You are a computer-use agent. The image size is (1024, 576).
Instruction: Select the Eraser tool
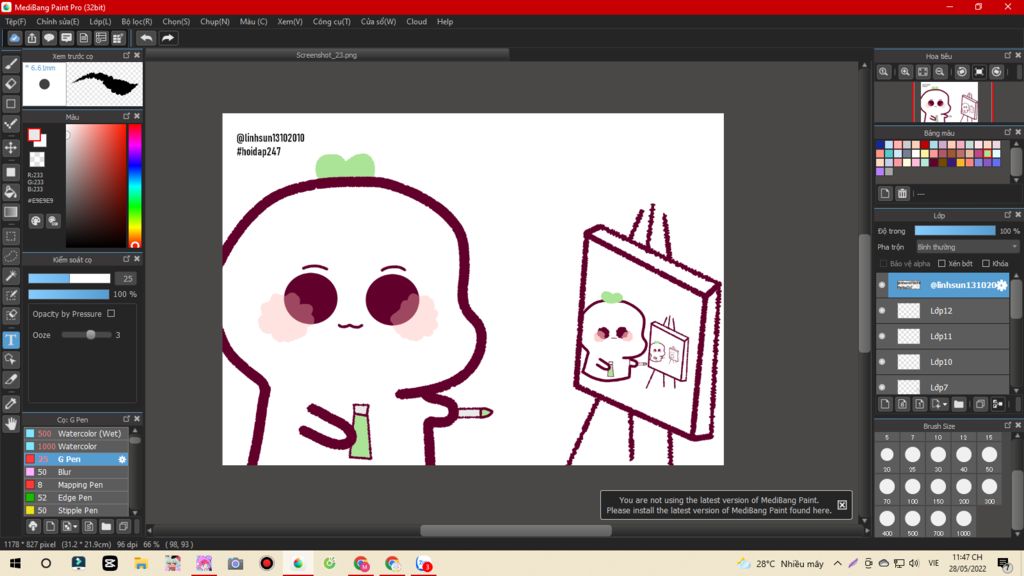[x=11, y=84]
